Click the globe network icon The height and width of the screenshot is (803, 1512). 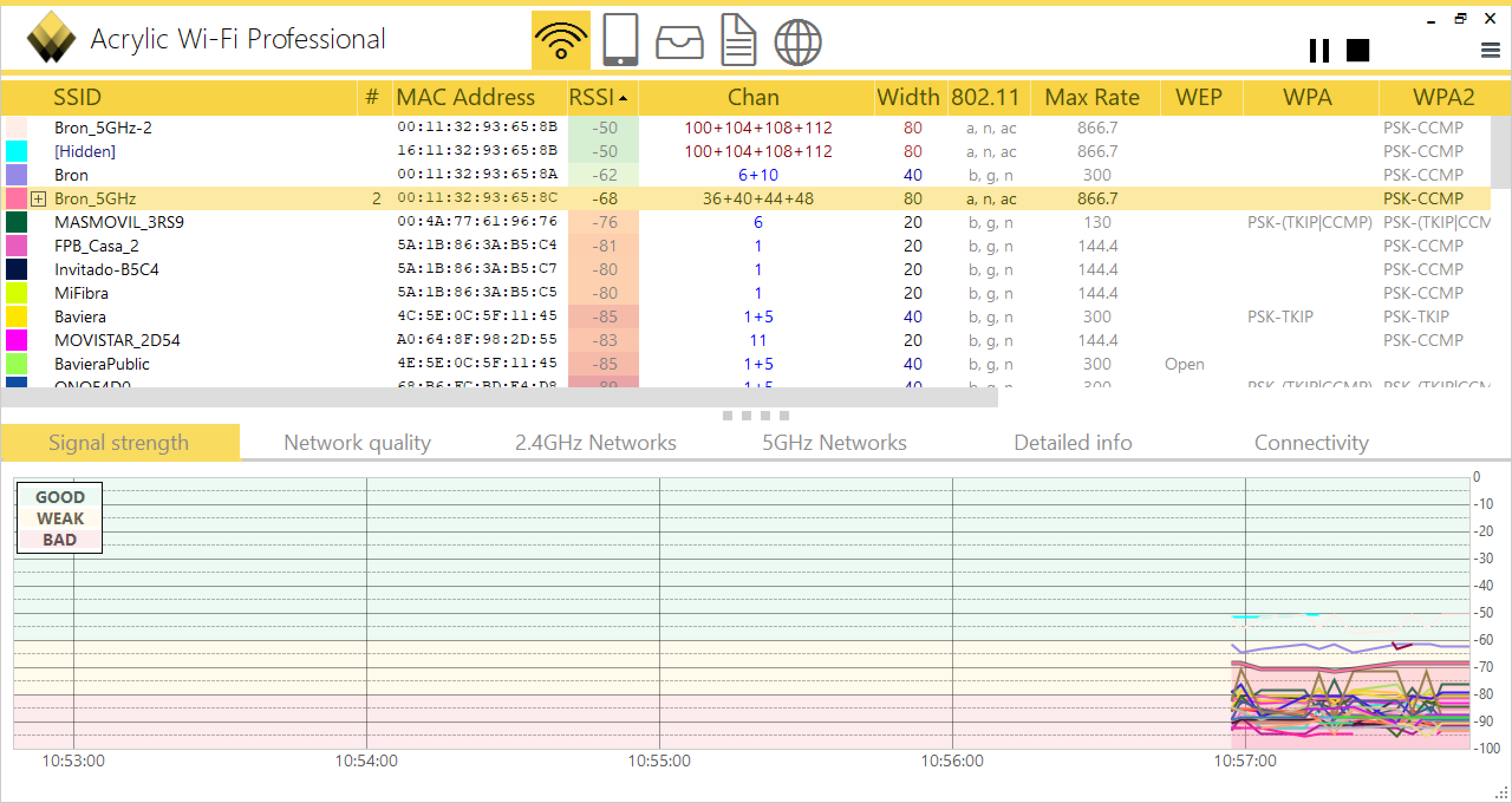pos(797,42)
